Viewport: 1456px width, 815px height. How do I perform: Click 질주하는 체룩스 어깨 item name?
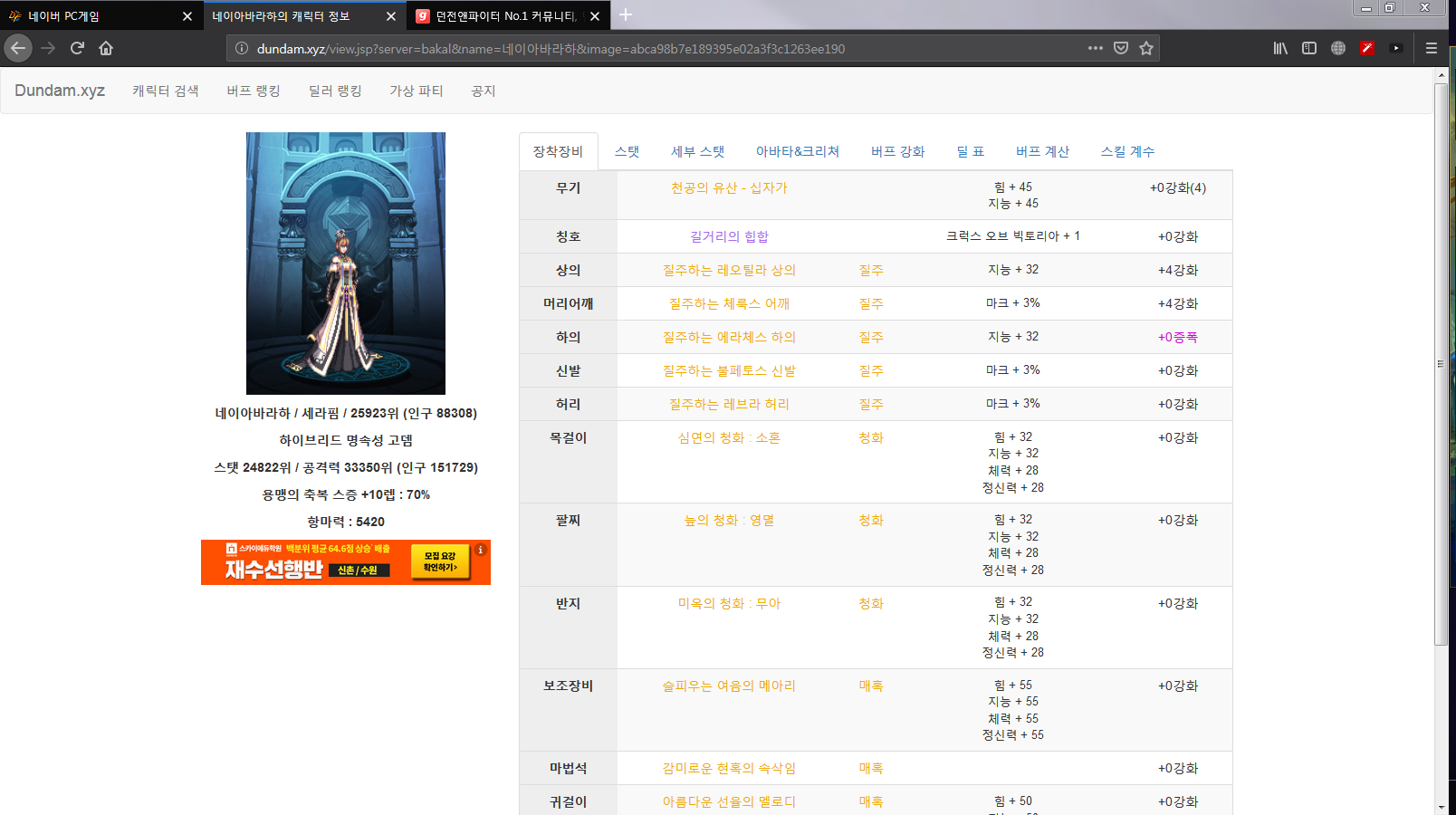(x=729, y=303)
